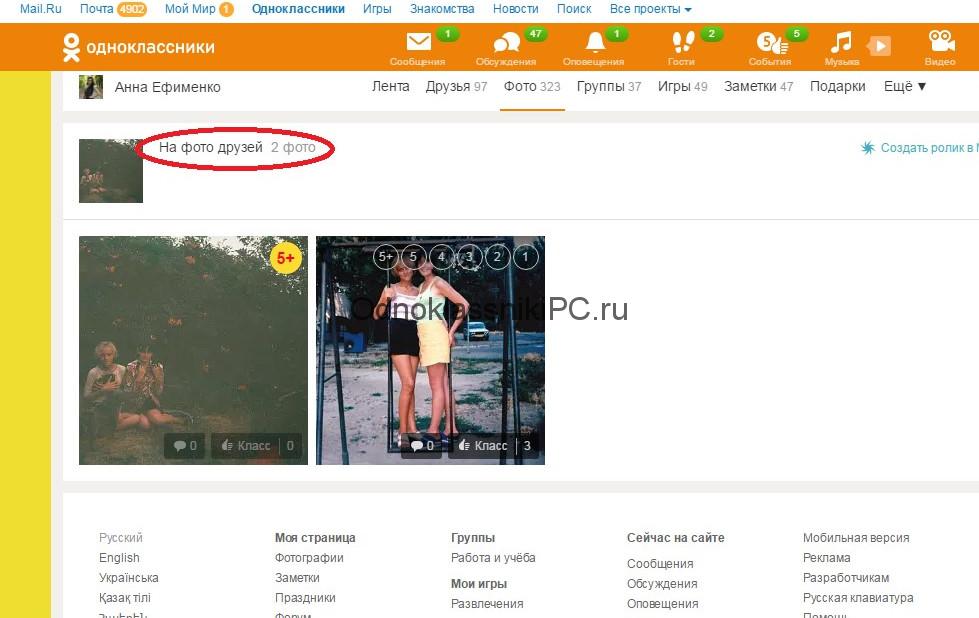Screen dimensions: 979x618
Task: Click footer heading Моя страница
Action: coord(315,537)
